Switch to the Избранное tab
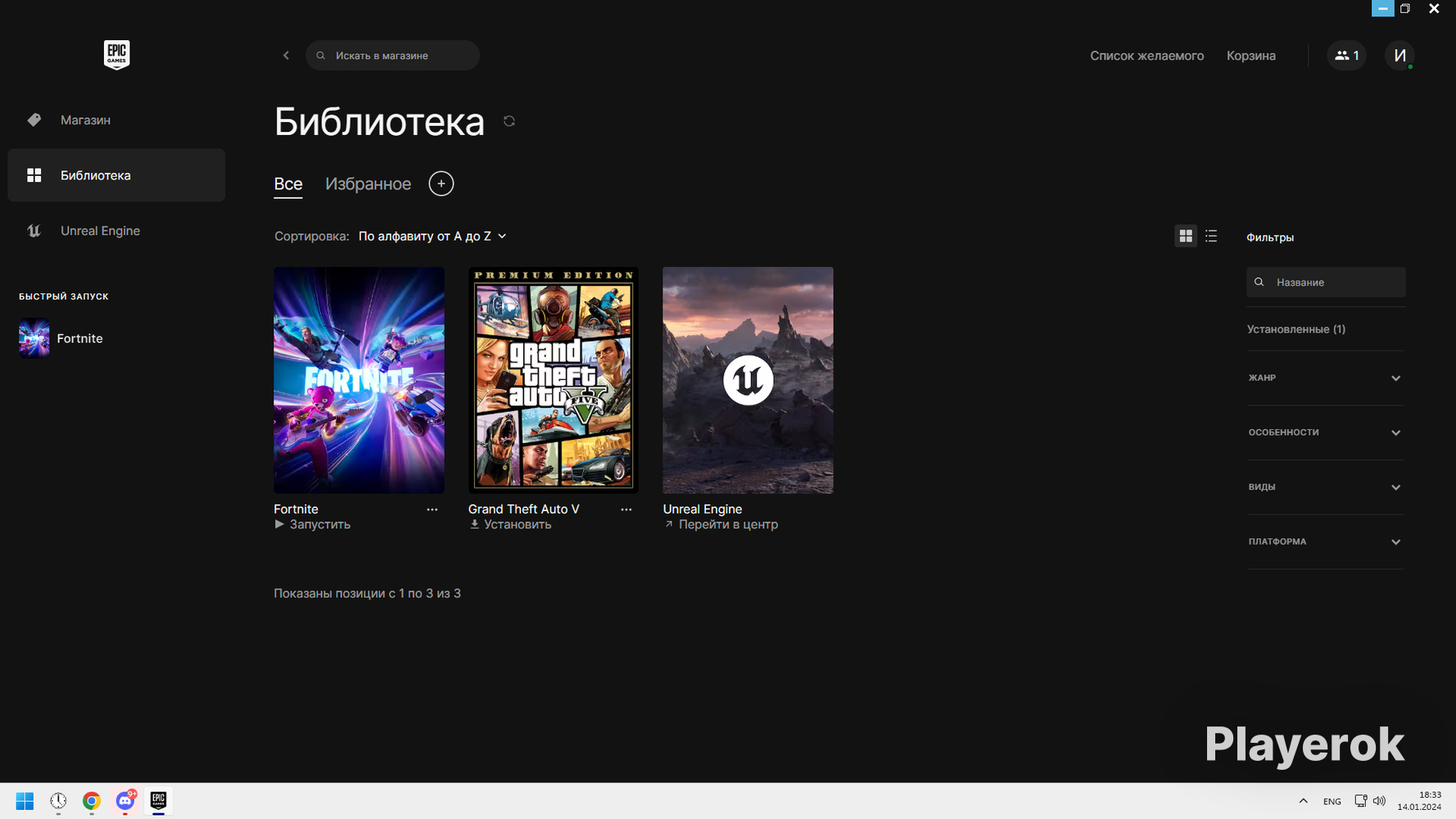The width and height of the screenshot is (1456, 819). [x=369, y=184]
